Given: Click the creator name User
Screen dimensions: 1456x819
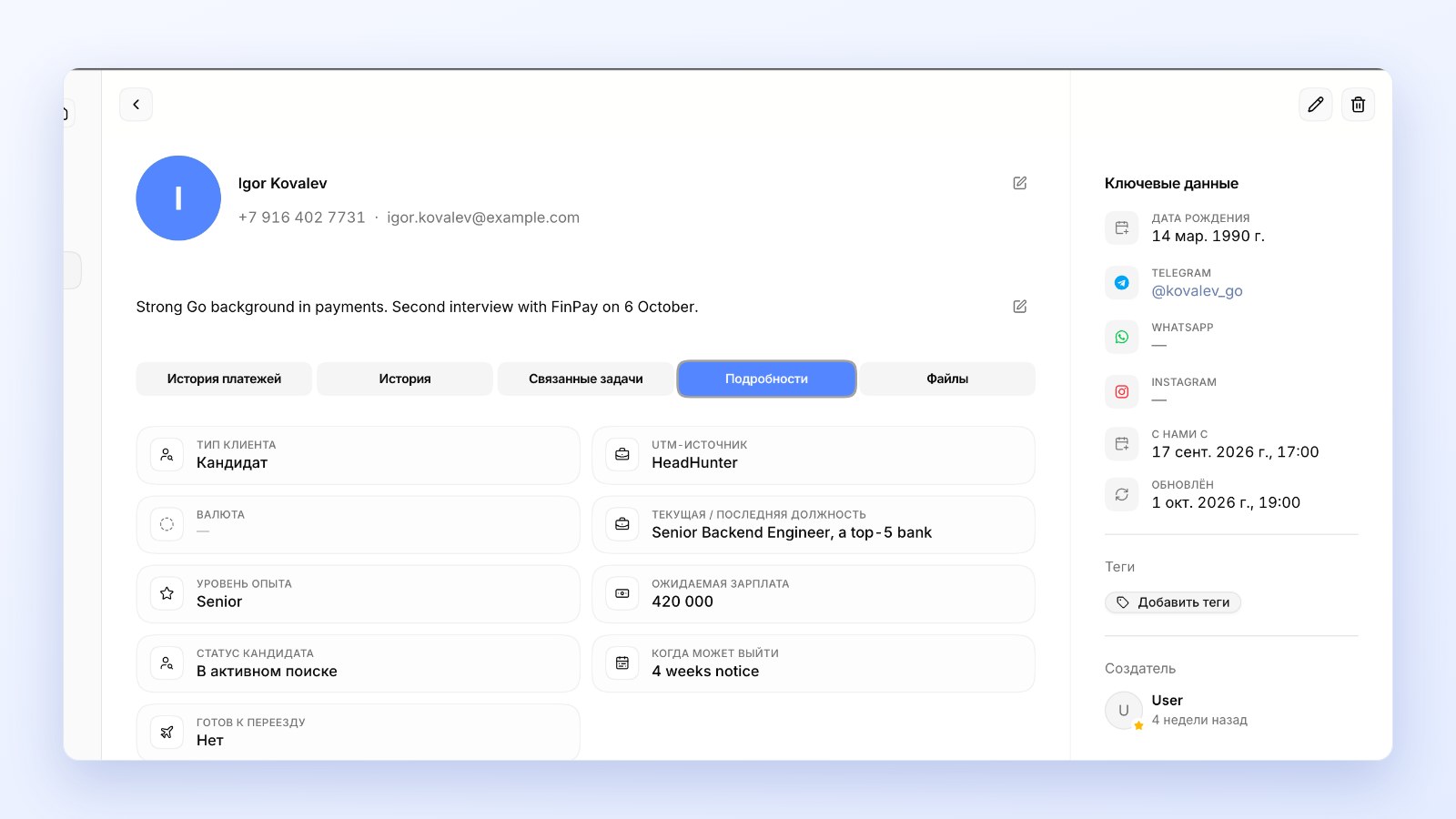Looking at the screenshot, I should [x=1168, y=700].
